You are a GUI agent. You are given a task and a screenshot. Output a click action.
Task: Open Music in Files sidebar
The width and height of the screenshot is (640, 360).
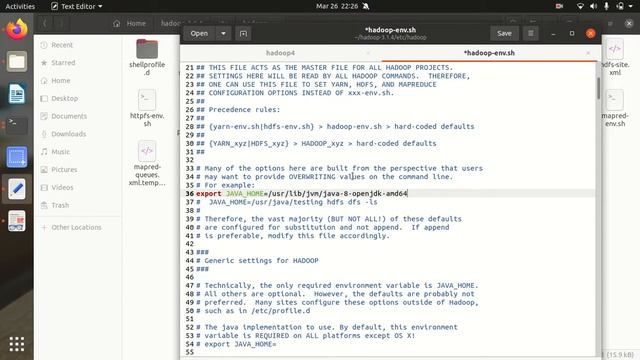point(78,152)
